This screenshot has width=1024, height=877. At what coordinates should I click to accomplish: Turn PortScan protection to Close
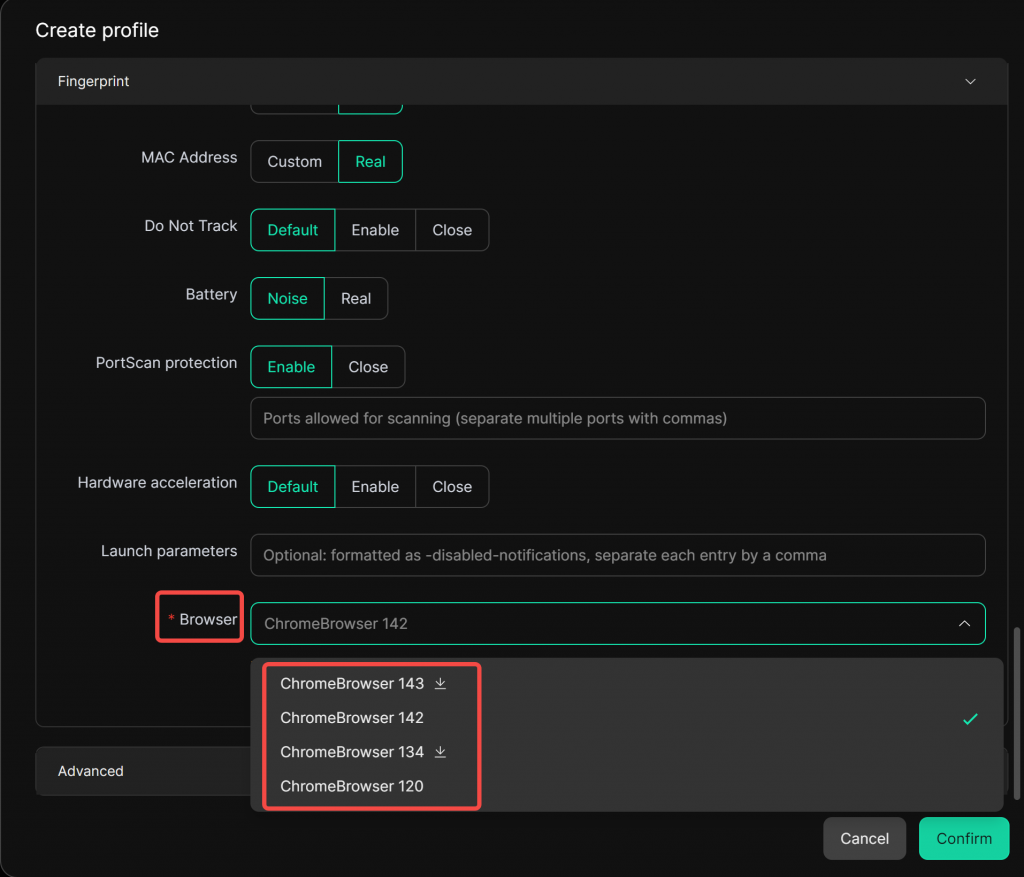368,367
